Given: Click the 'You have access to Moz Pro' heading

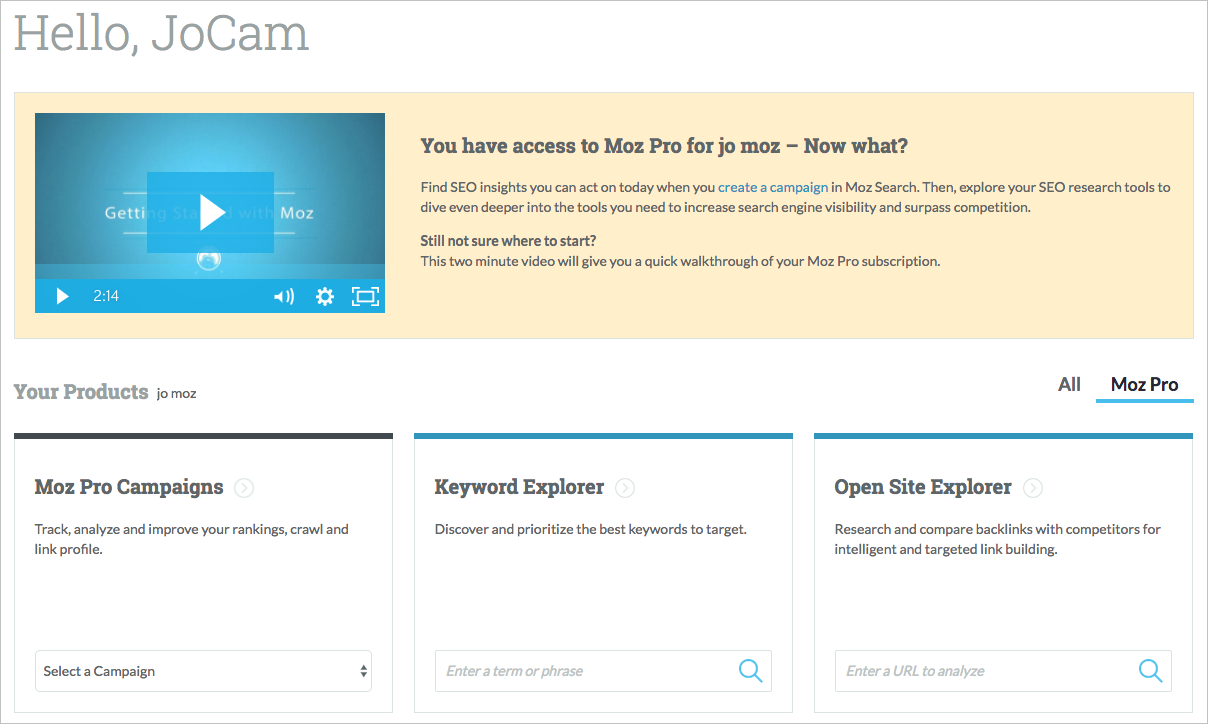Looking at the screenshot, I should pyautogui.click(x=664, y=146).
